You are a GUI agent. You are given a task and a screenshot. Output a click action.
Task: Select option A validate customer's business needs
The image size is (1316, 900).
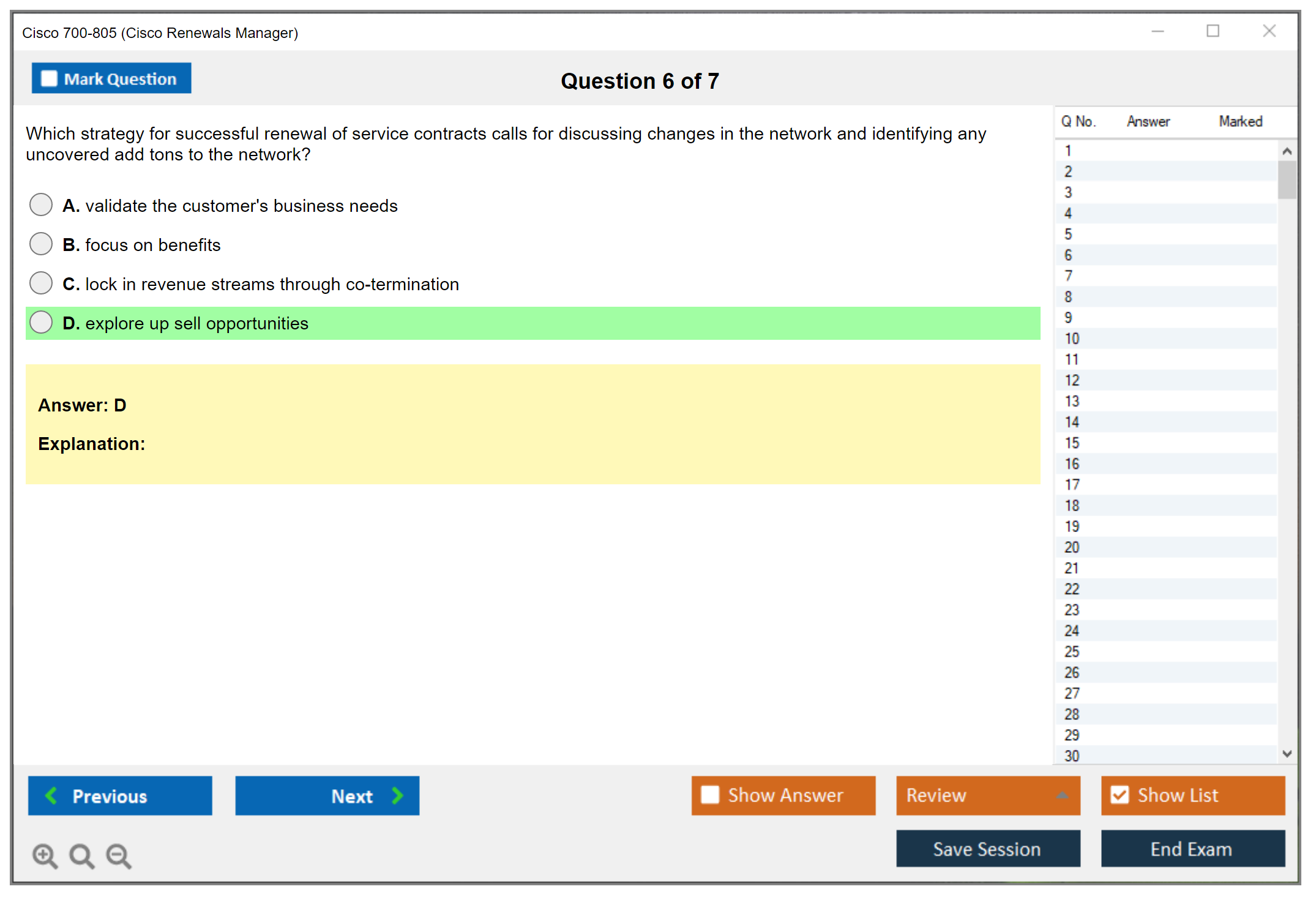pos(41,204)
